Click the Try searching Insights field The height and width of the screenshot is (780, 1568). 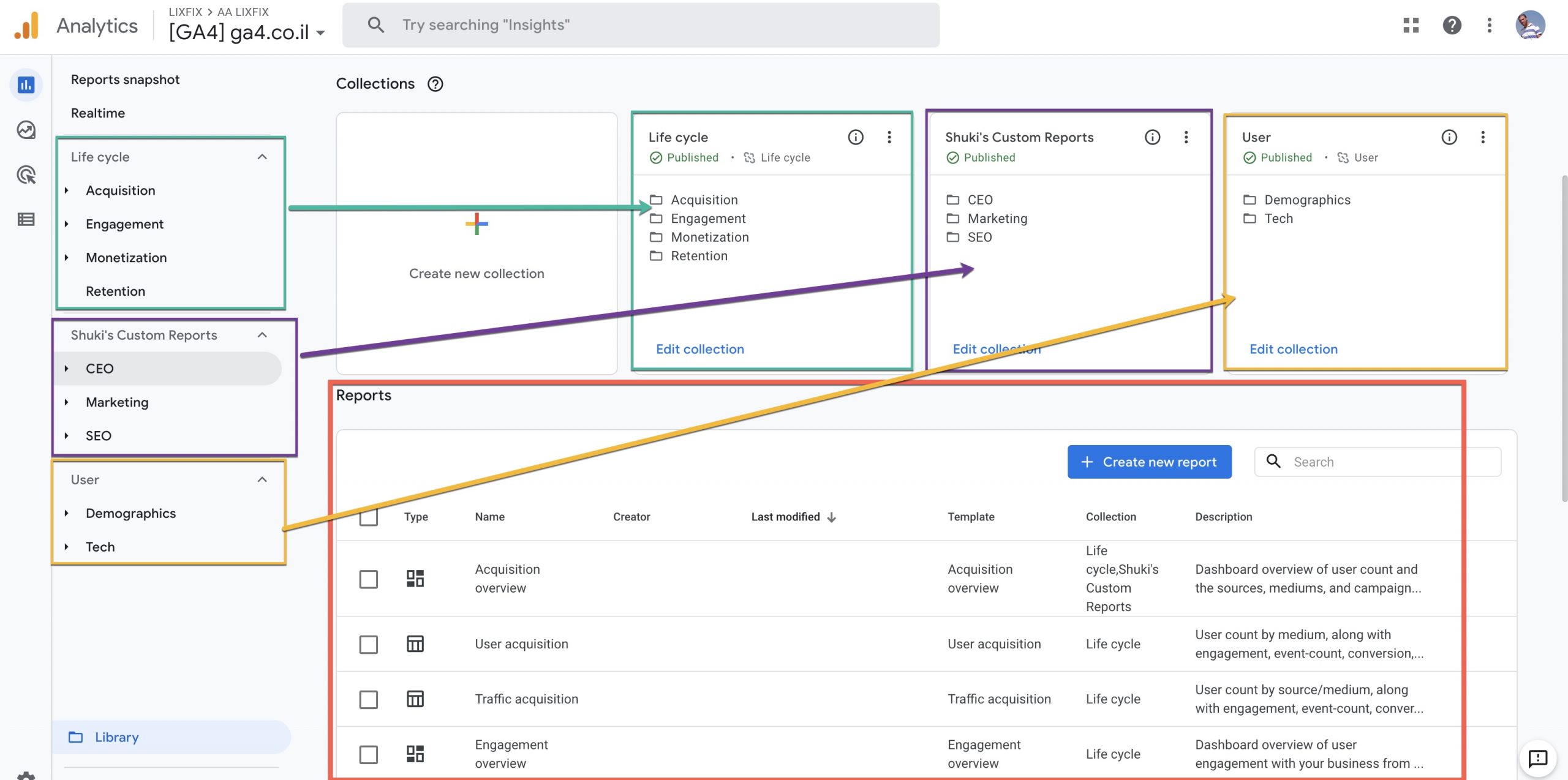[x=641, y=25]
